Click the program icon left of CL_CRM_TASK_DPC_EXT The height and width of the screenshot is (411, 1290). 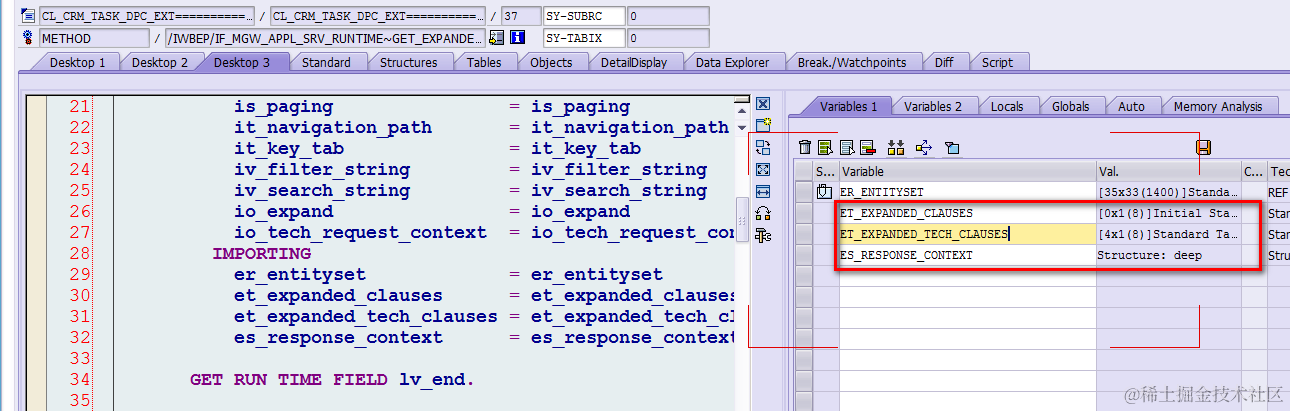[x=28, y=16]
